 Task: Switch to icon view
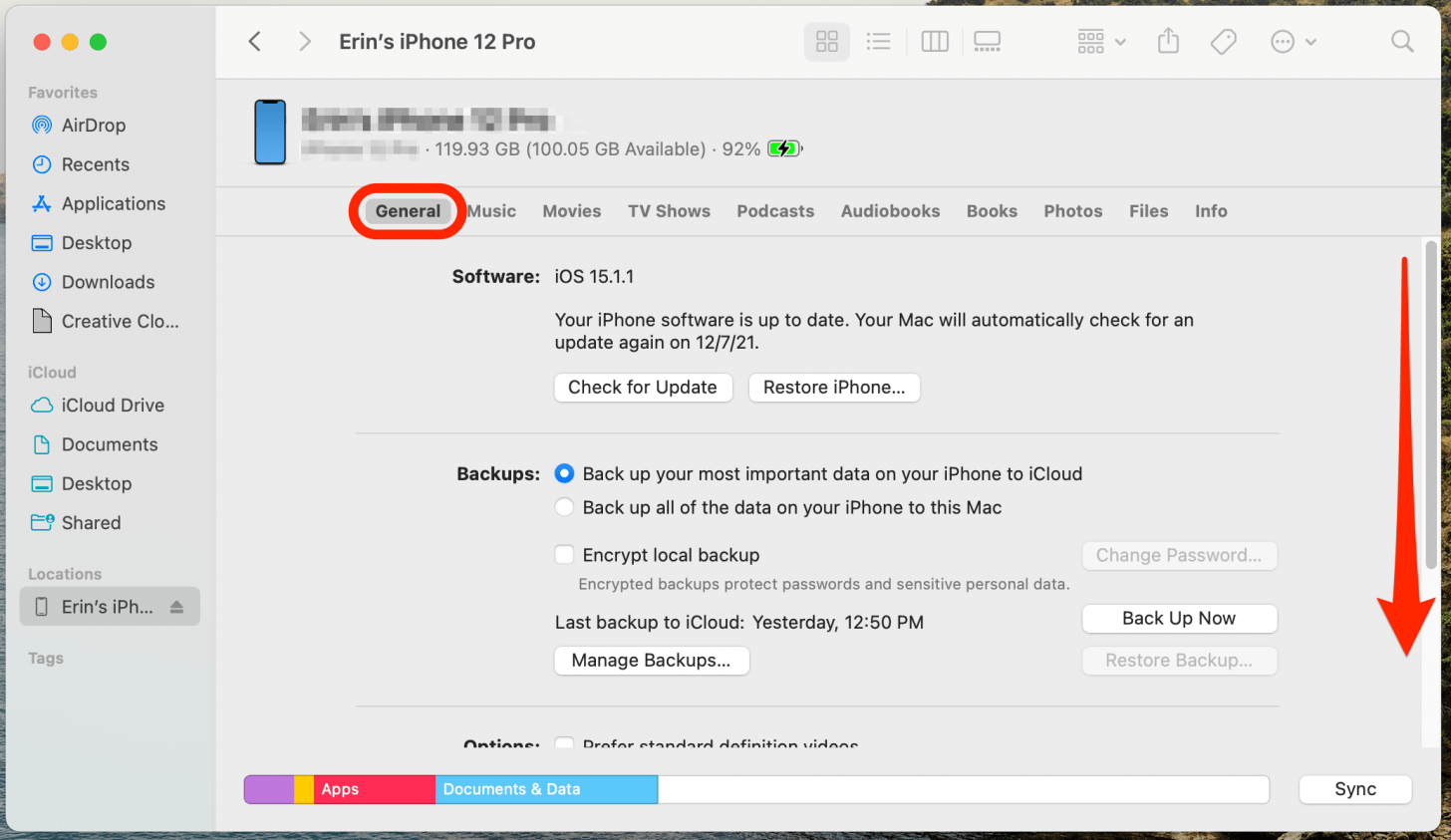tap(827, 41)
